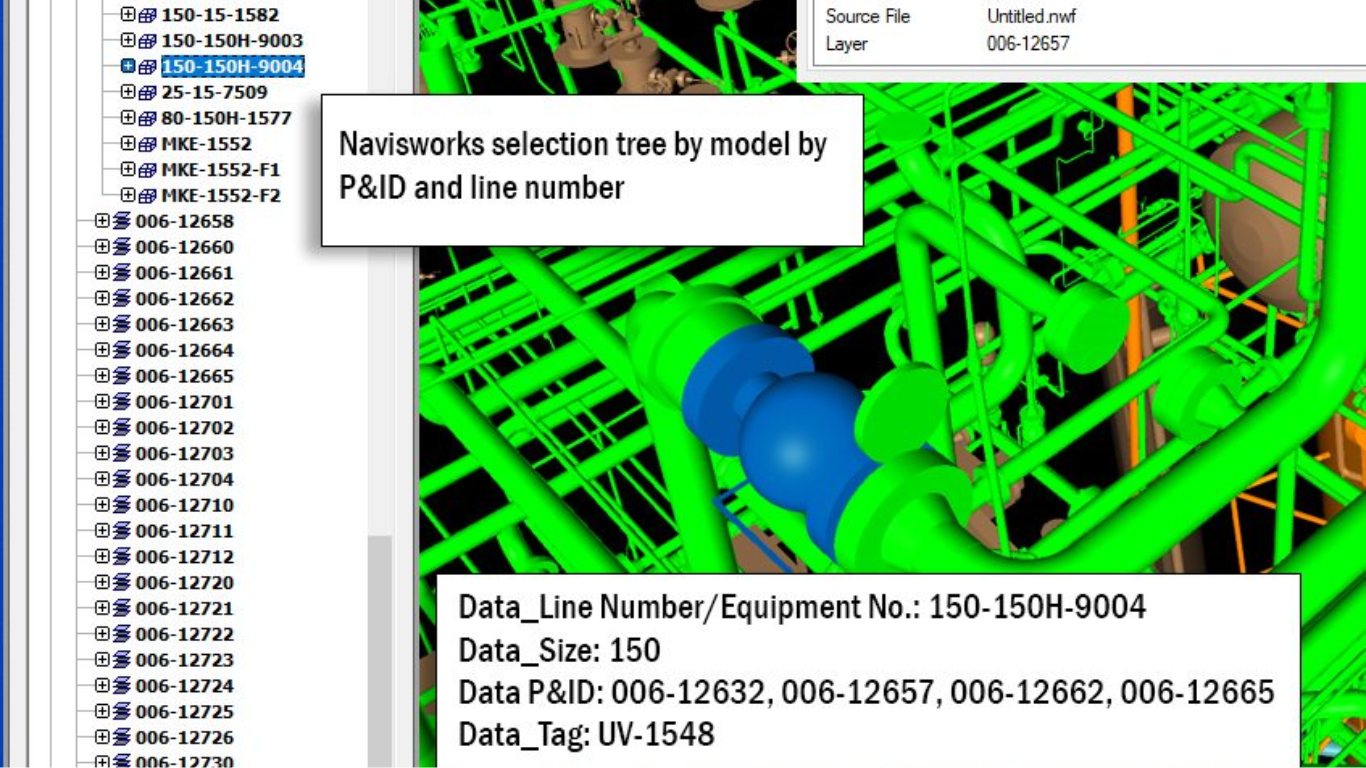Click group icon beside MKE-1552-F2
The height and width of the screenshot is (768, 1366).
(147, 196)
